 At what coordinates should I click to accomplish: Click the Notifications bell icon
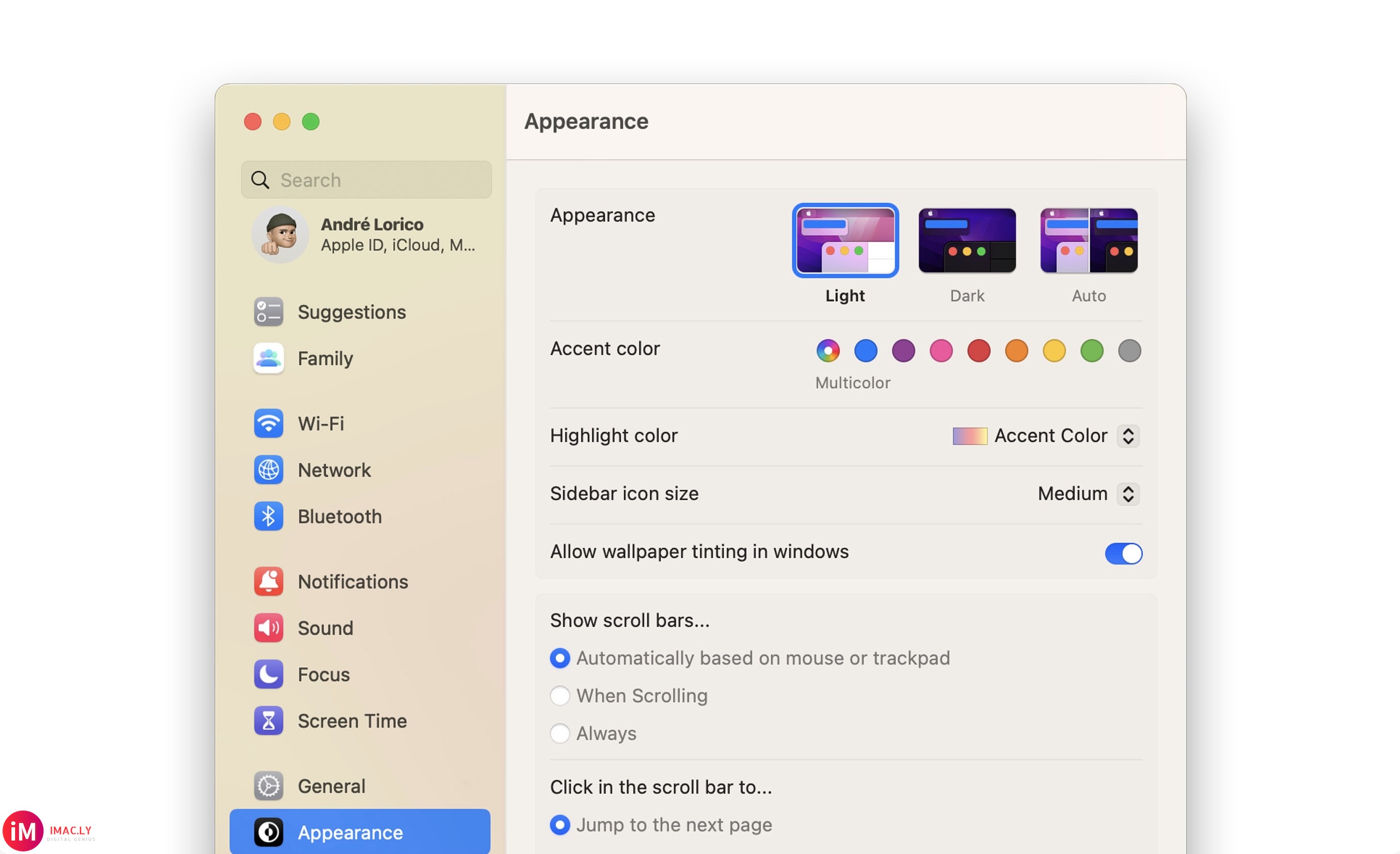268,581
